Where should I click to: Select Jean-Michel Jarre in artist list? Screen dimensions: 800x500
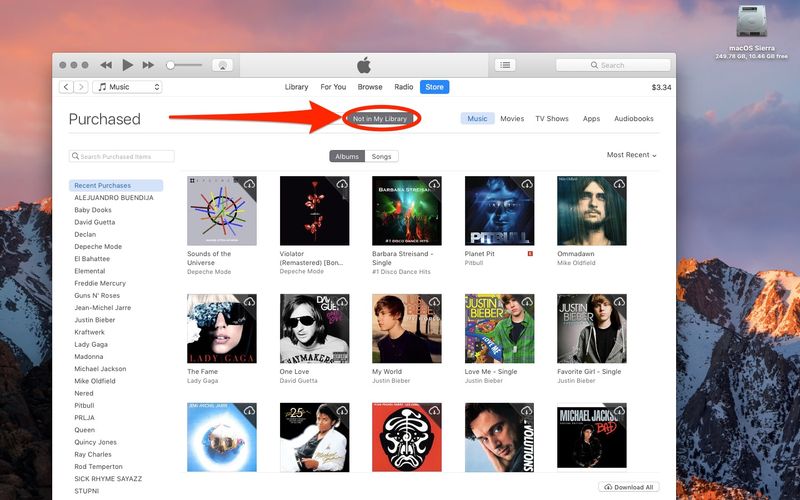(x=103, y=308)
